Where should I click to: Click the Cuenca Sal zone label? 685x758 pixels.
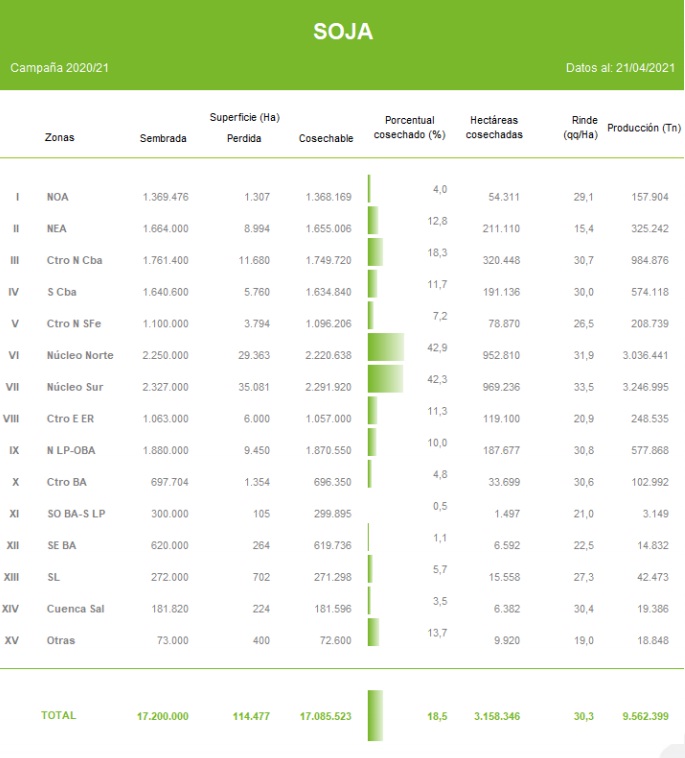point(75,608)
